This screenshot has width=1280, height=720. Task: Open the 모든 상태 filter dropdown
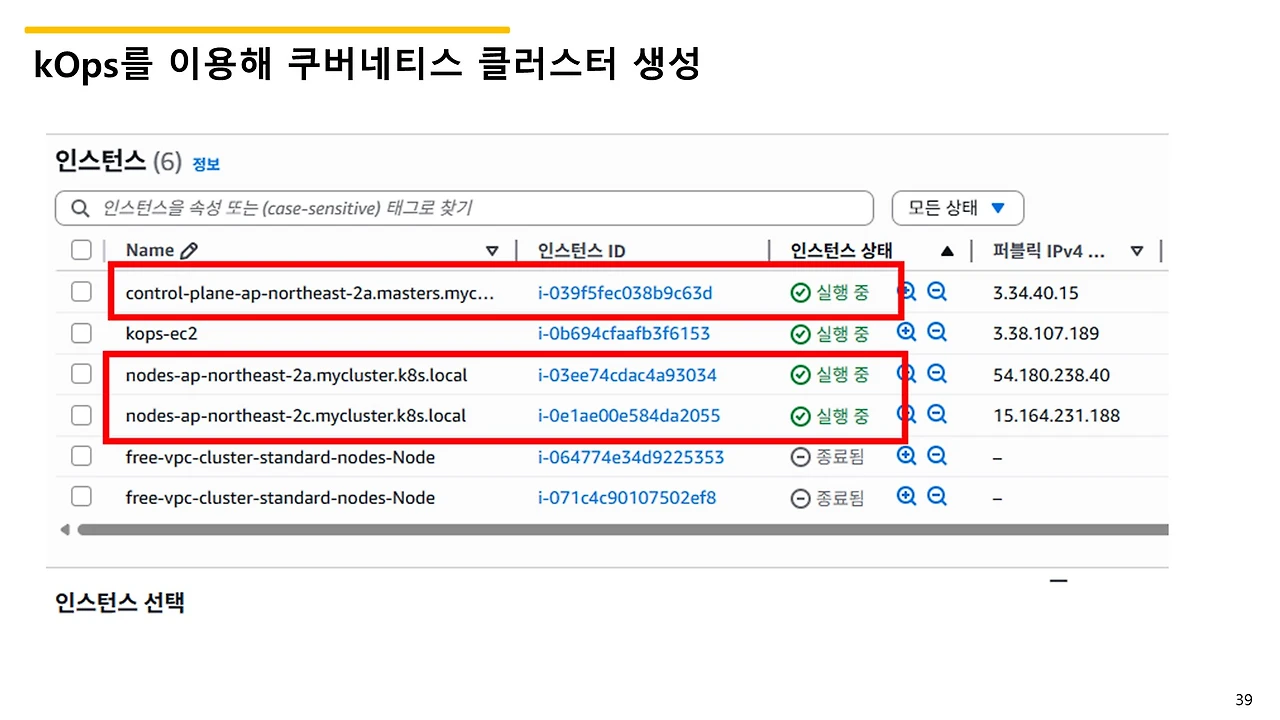[x=957, y=208]
